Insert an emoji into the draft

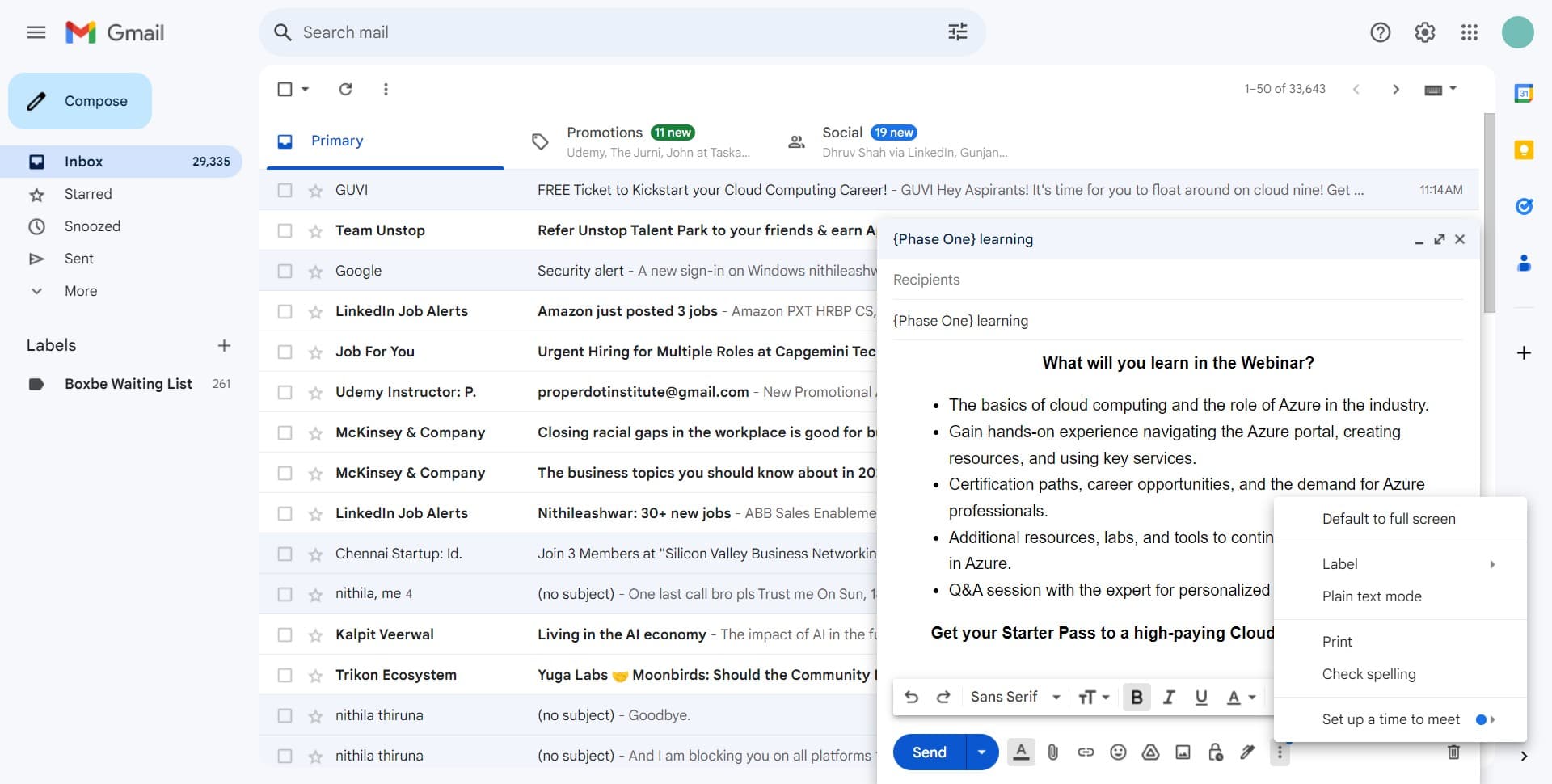[x=1118, y=752]
